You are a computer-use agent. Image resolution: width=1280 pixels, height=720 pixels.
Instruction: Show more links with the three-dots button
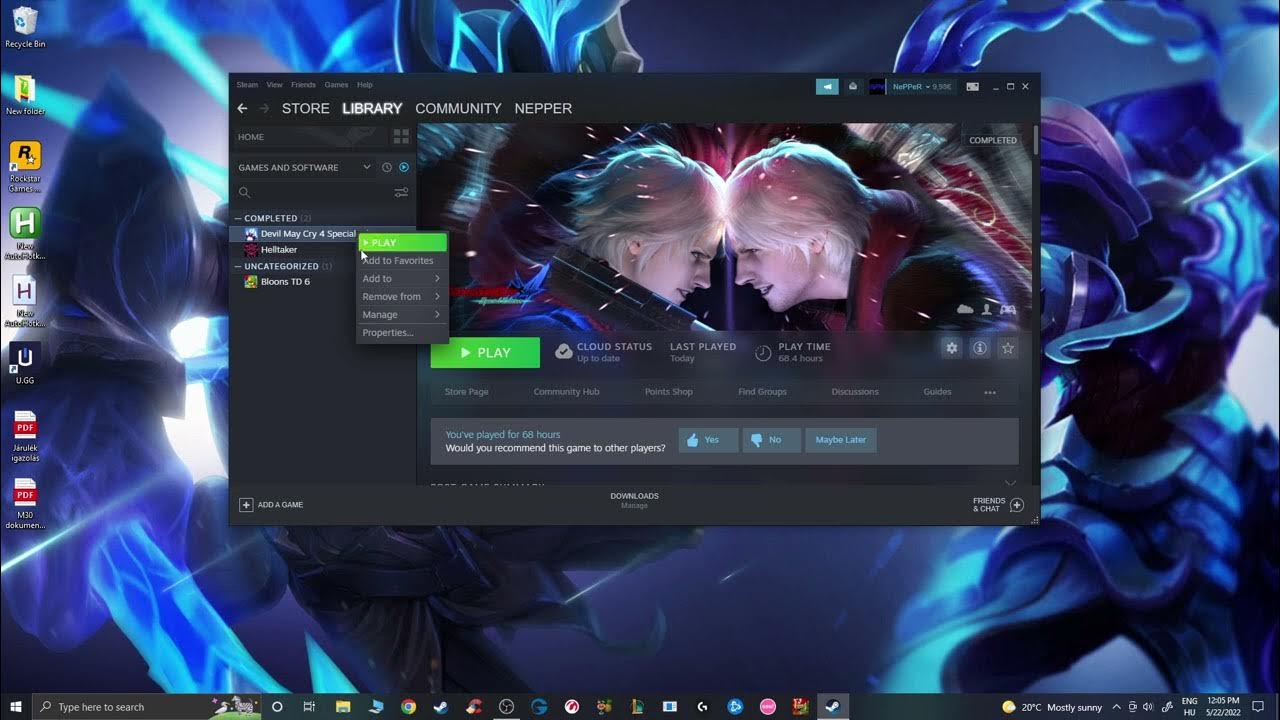[990, 392]
